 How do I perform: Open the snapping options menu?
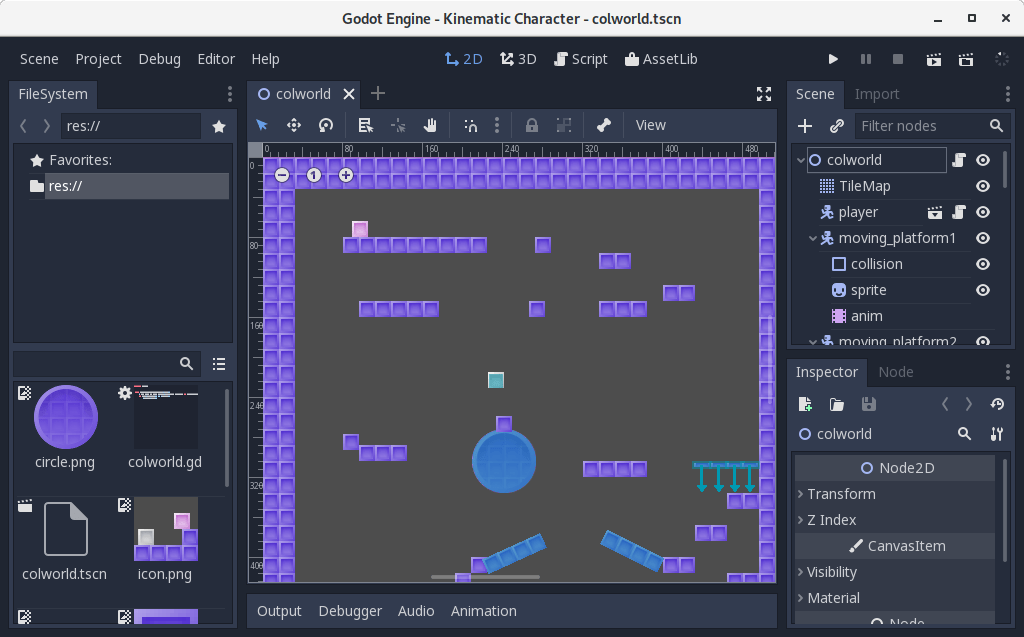coord(497,124)
